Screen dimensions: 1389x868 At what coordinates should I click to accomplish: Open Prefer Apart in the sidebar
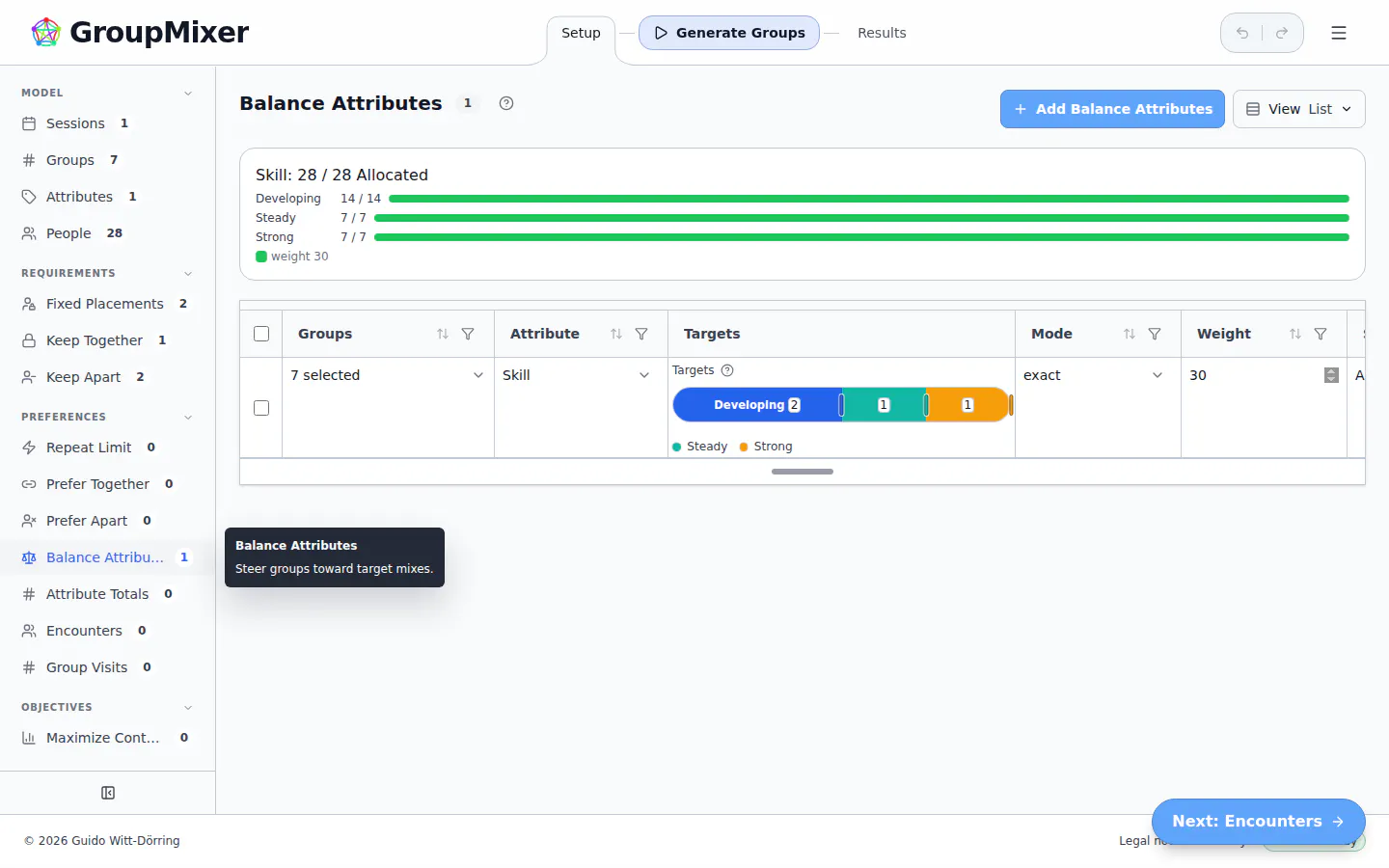[107, 521]
